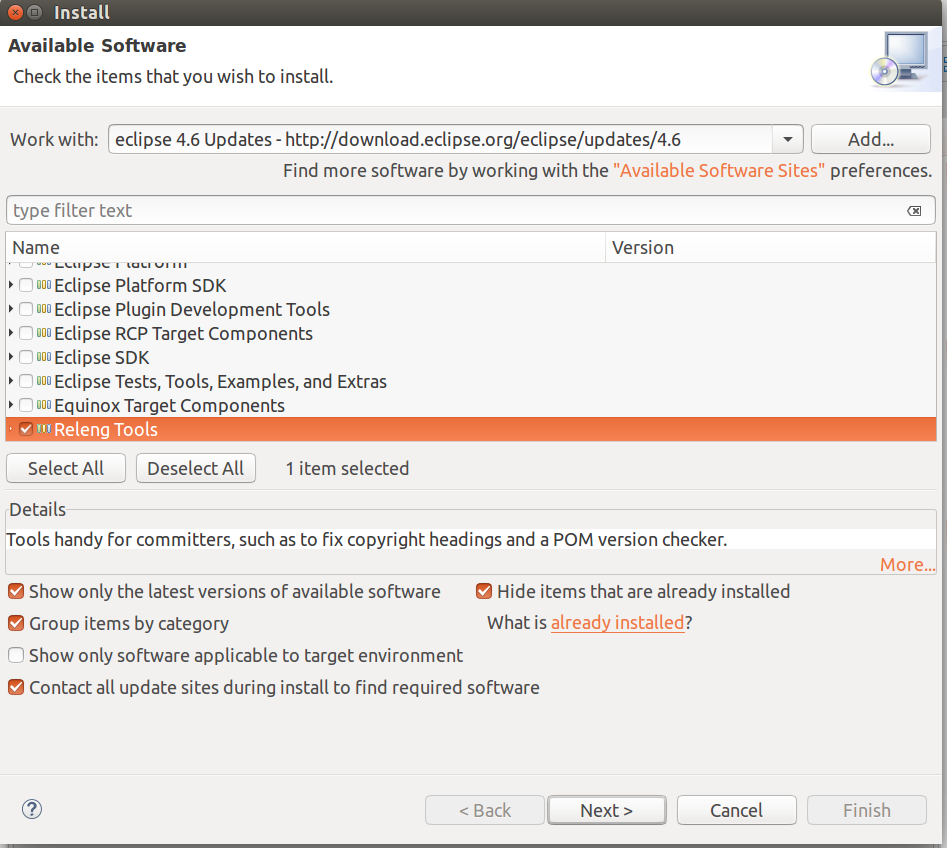
Task: Click the Add... button
Action: 870,140
